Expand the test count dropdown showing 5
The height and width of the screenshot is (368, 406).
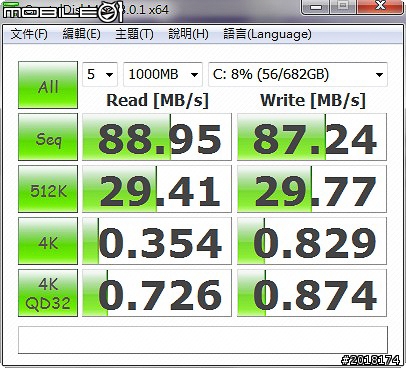pyautogui.click(x=100, y=74)
